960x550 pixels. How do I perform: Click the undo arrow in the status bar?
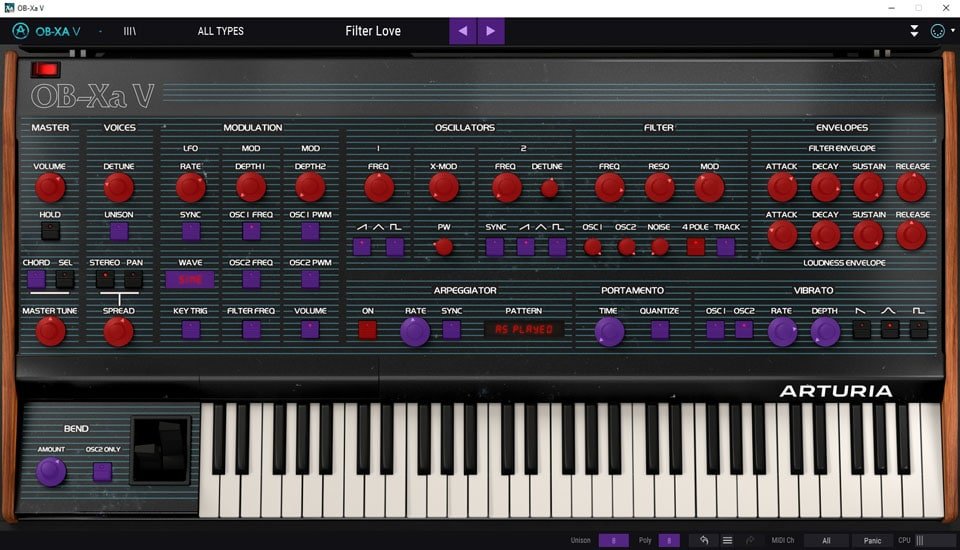point(704,540)
